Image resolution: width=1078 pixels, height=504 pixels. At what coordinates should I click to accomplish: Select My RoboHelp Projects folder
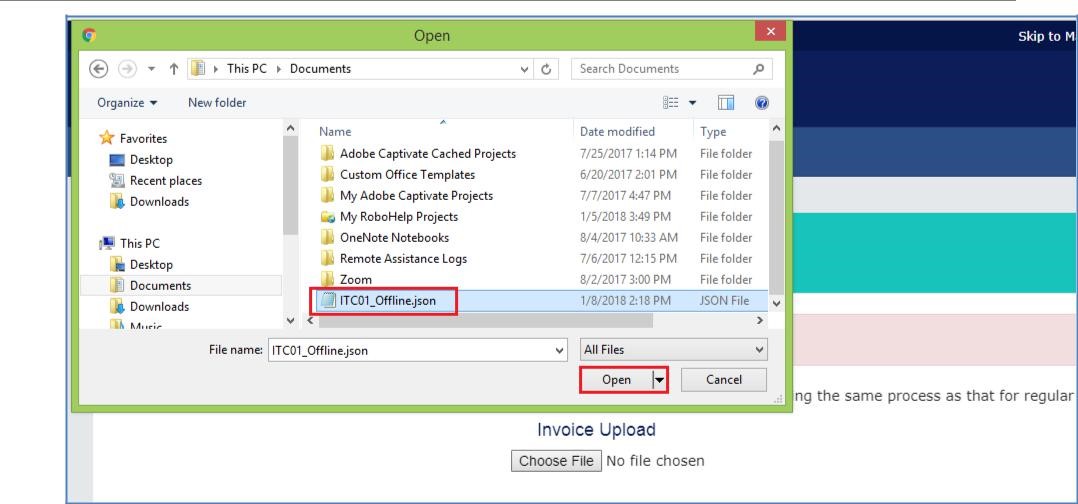point(399,217)
